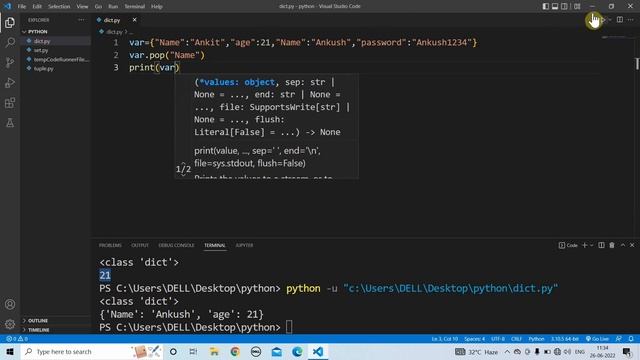
Task: Toggle primary side bar visibility
Action: tap(546, 6)
